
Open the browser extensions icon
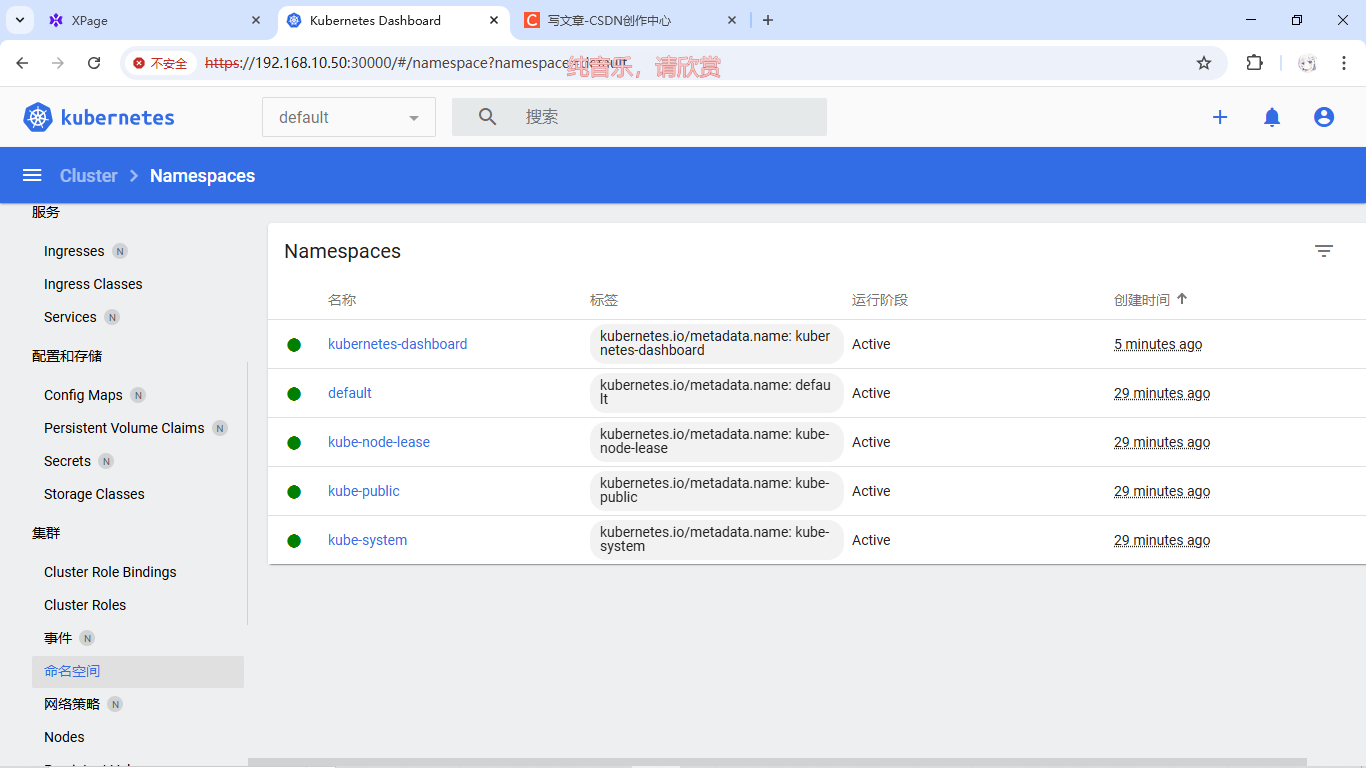(1254, 63)
